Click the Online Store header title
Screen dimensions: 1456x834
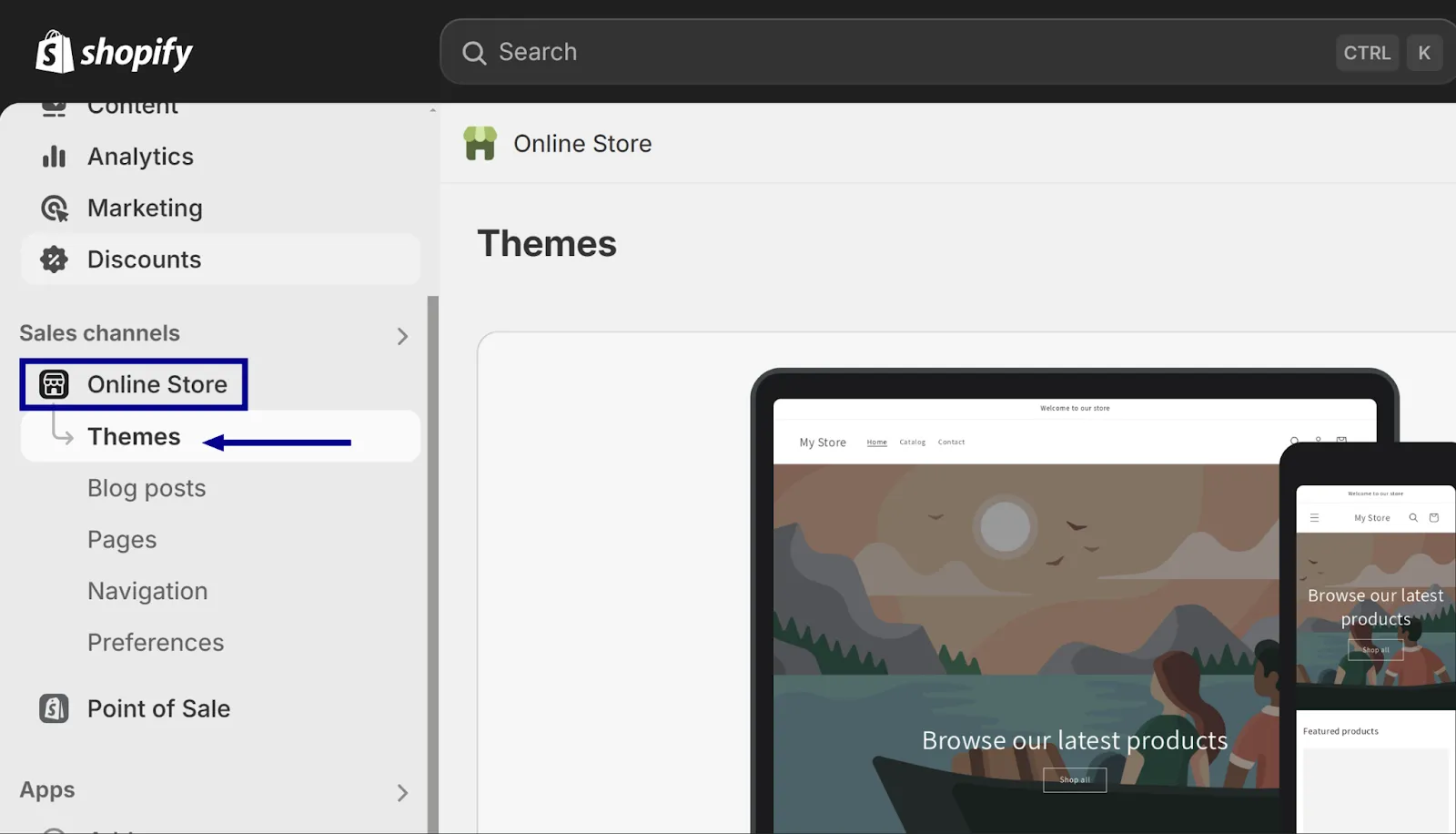[582, 144]
